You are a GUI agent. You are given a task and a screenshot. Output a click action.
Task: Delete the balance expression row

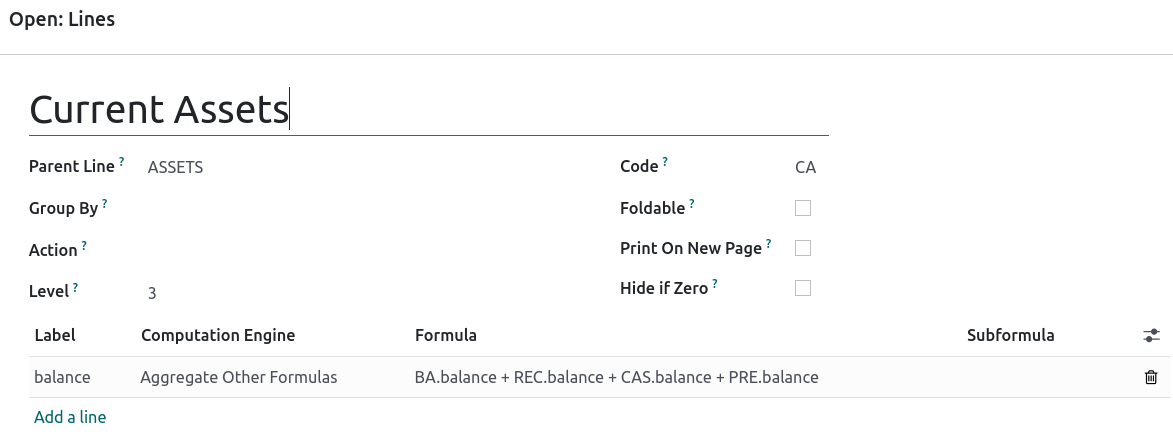click(x=1151, y=377)
